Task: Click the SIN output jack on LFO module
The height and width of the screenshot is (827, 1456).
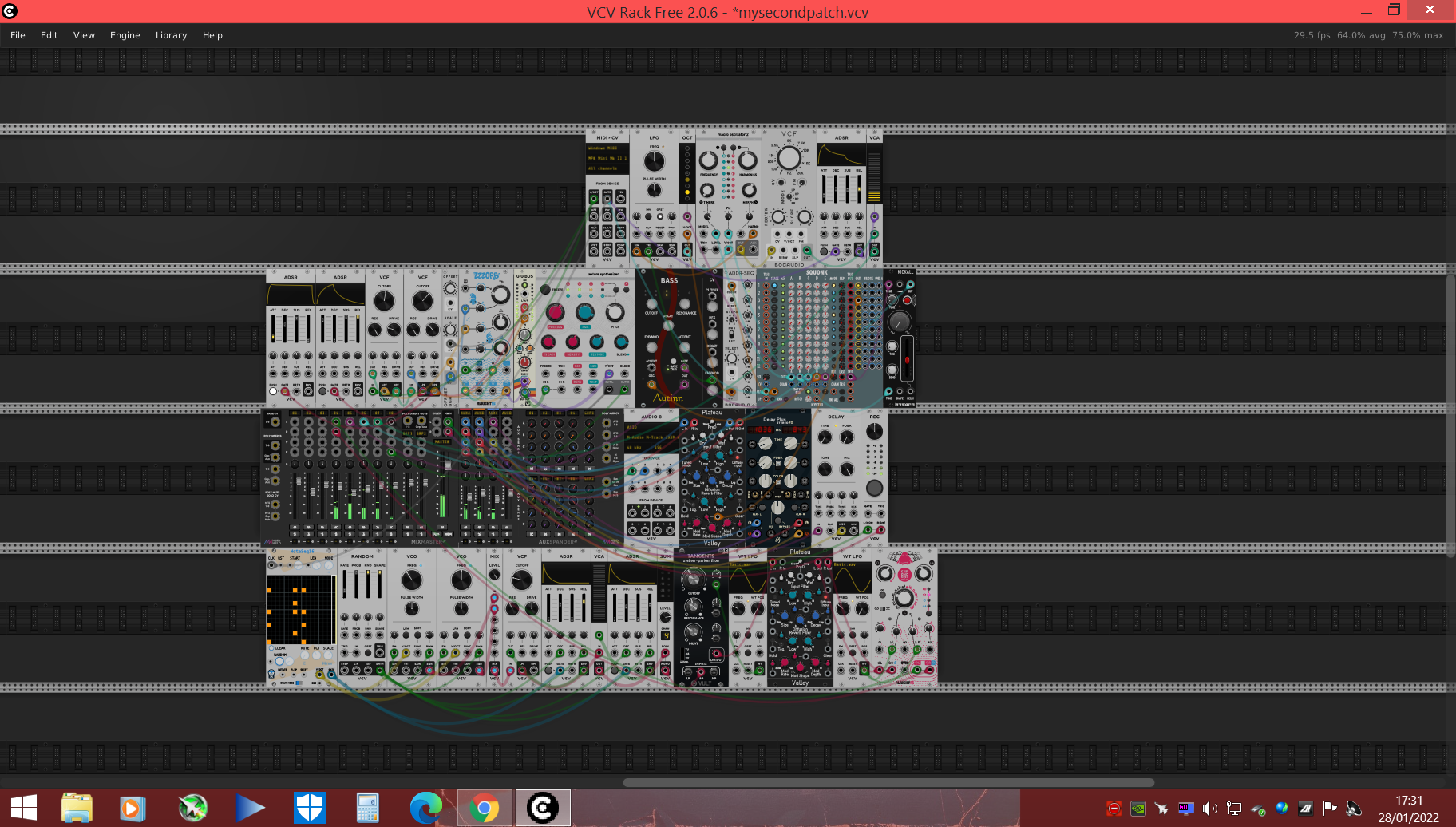Action: pyautogui.click(x=637, y=251)
